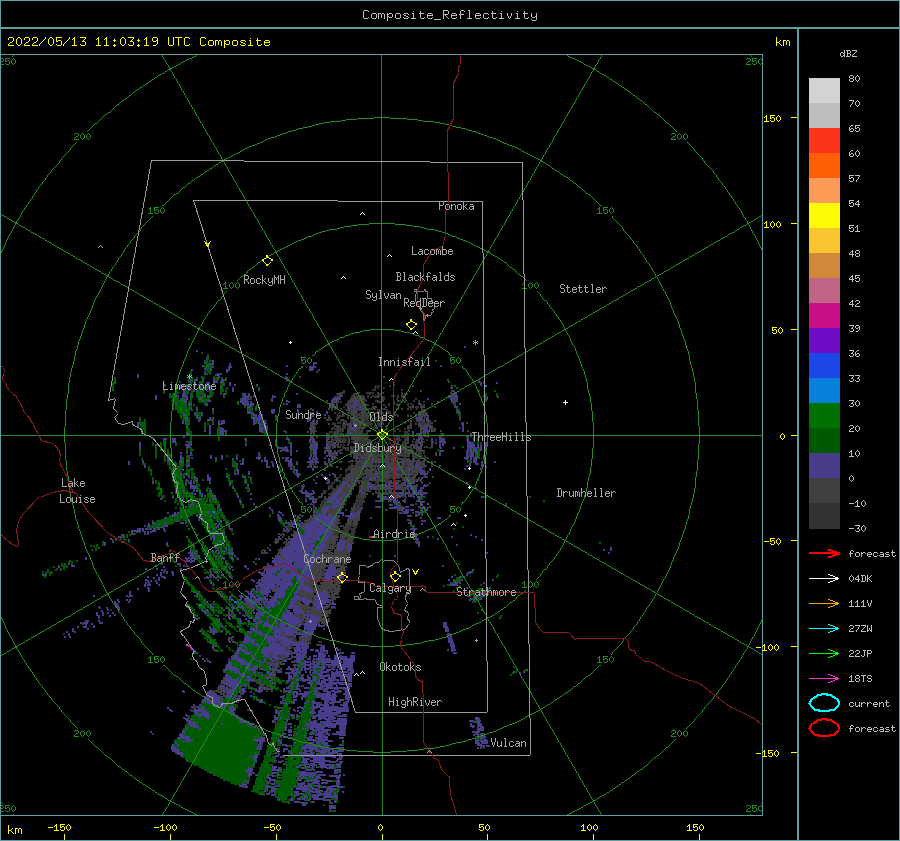Click the Okotoks label
This screenshot has width=900, height=841.
400,666
